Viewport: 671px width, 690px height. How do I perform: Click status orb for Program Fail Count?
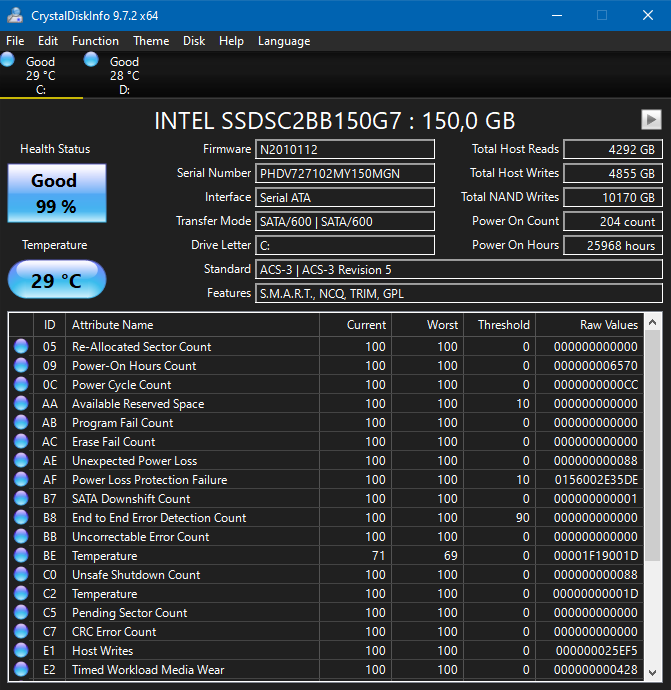(x=21, y=422)
